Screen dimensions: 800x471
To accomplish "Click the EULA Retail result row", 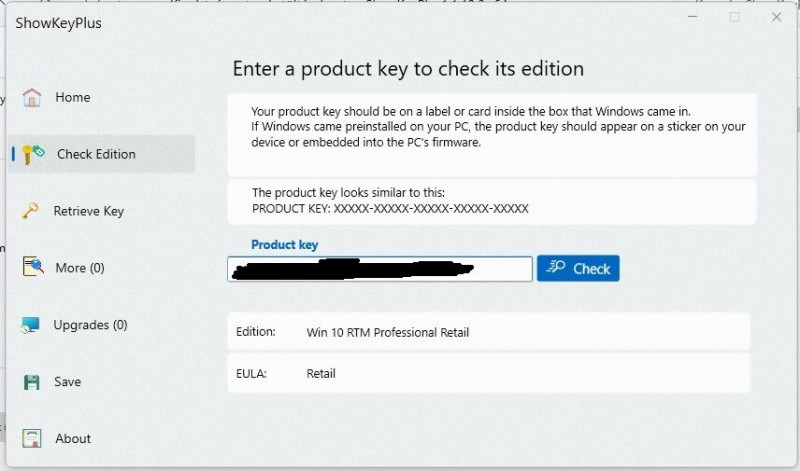I will pyautogui.click(x=488, y=374).
